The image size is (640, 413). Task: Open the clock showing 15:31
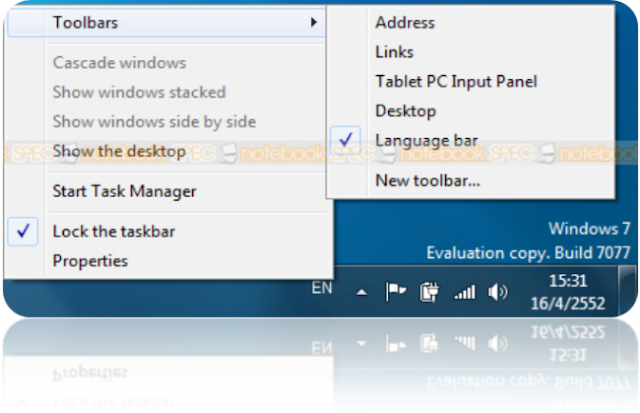click(x=568, y=292)
